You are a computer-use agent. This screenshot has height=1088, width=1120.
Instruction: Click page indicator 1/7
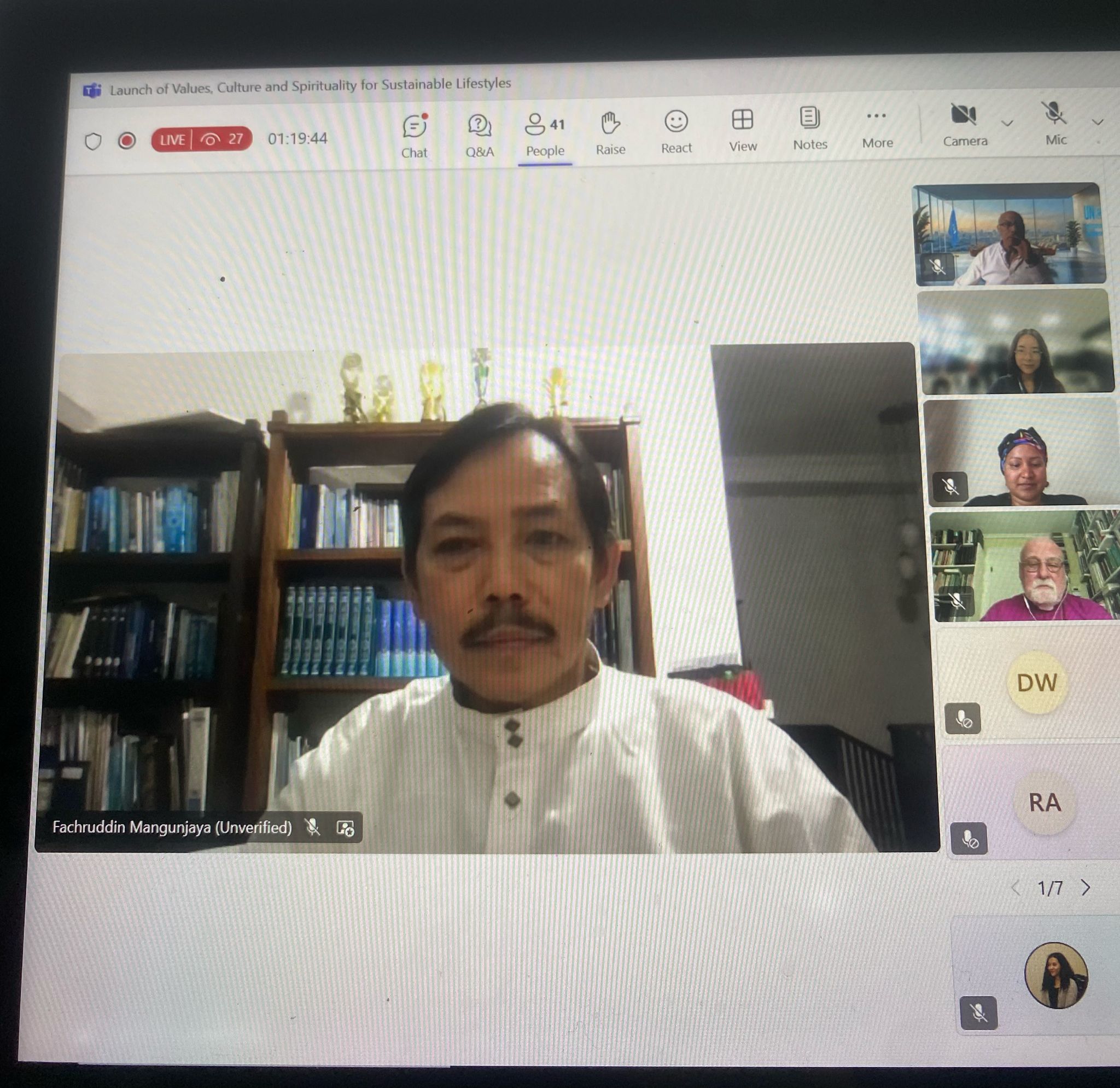1051,888
